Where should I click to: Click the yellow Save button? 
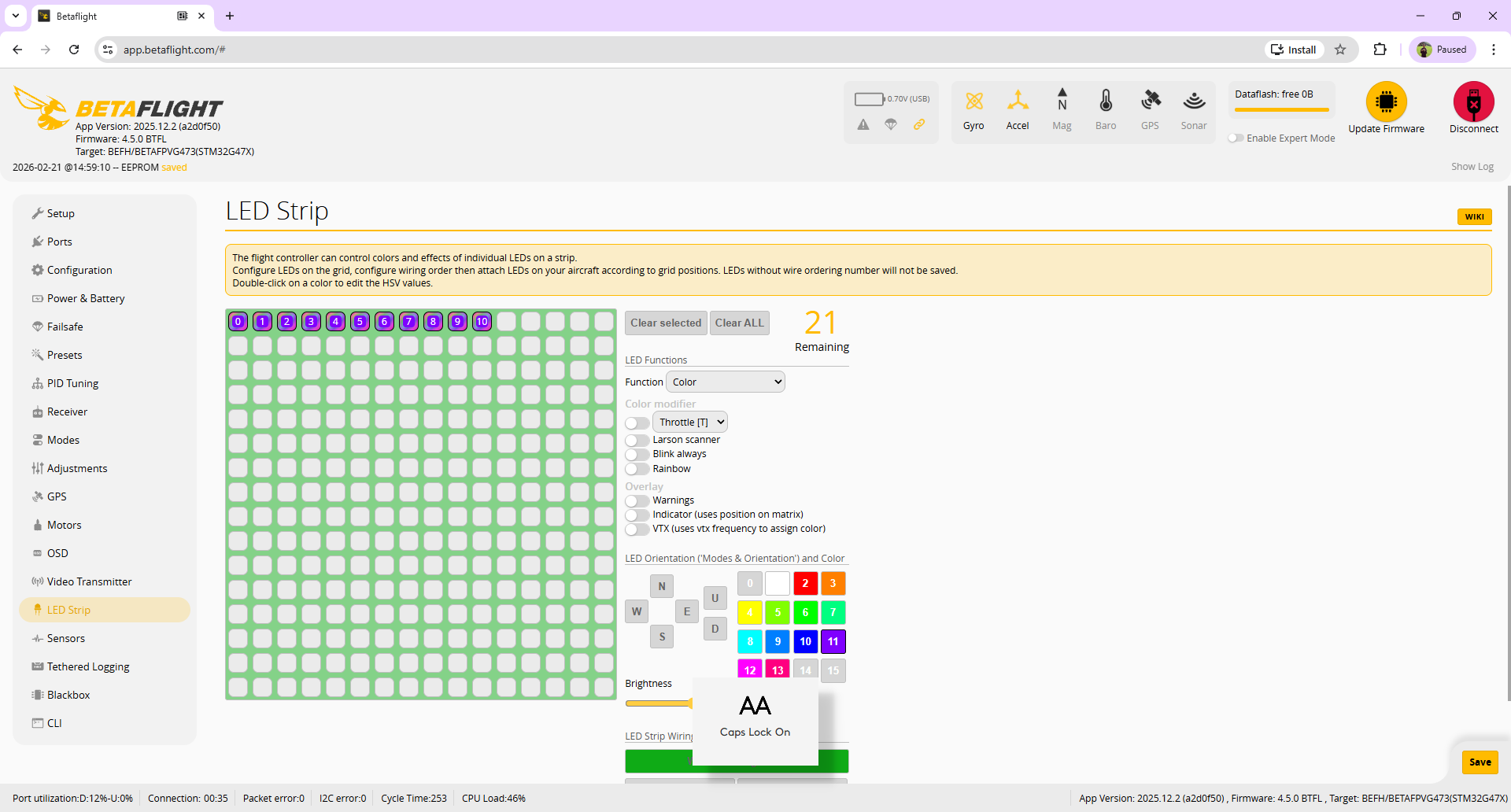coord(1480,762)
